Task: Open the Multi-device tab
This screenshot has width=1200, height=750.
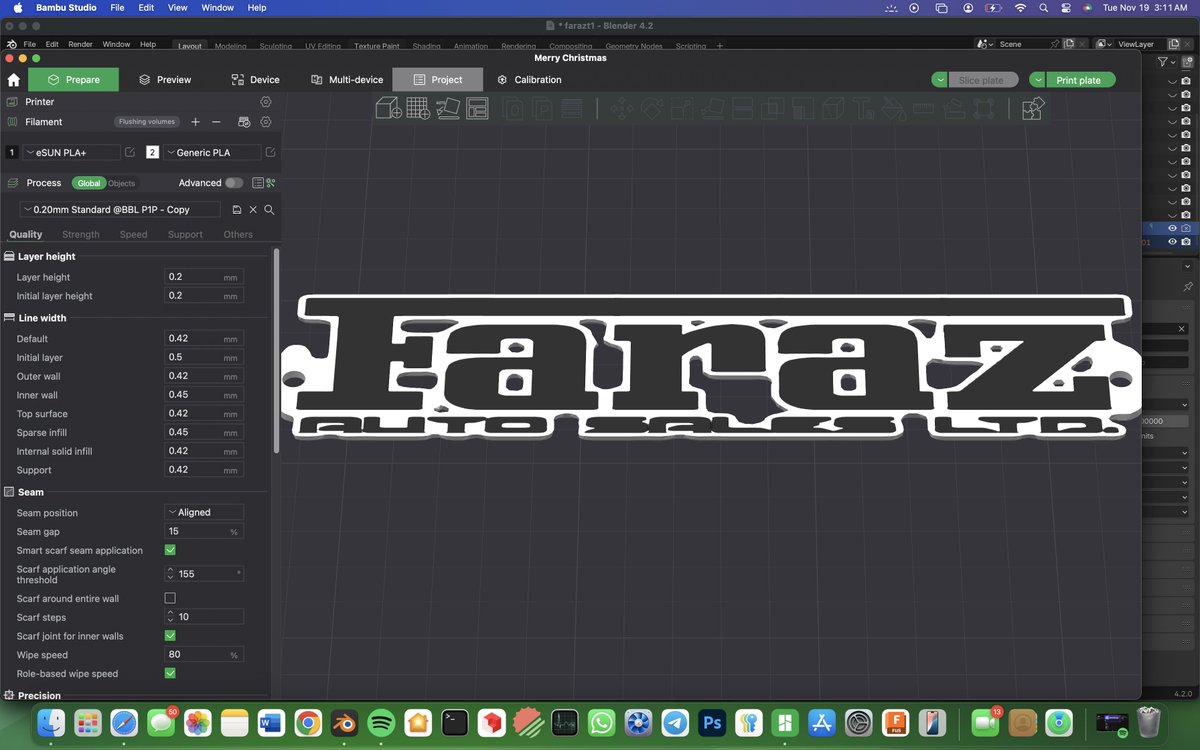Action: click(347, 80)
